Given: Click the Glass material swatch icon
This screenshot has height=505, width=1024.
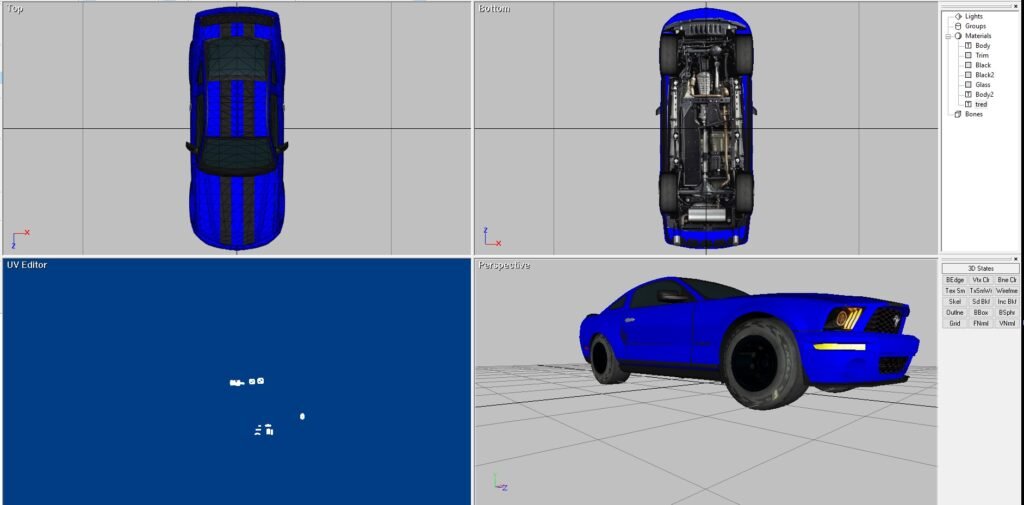Looking at the screenshot, I should (968, 85).
